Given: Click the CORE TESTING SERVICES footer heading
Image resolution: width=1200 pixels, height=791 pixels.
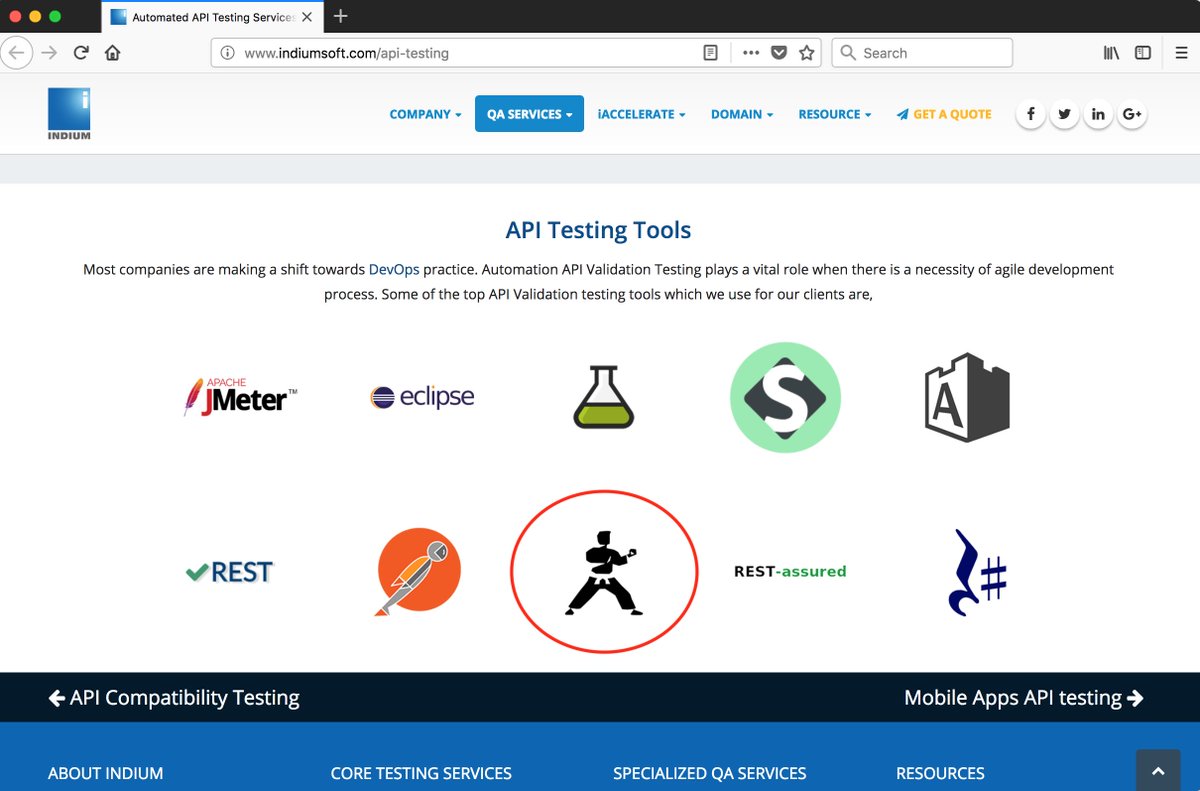Looking at the screenshot, I should pyautogui.click(x=421, y=773).
